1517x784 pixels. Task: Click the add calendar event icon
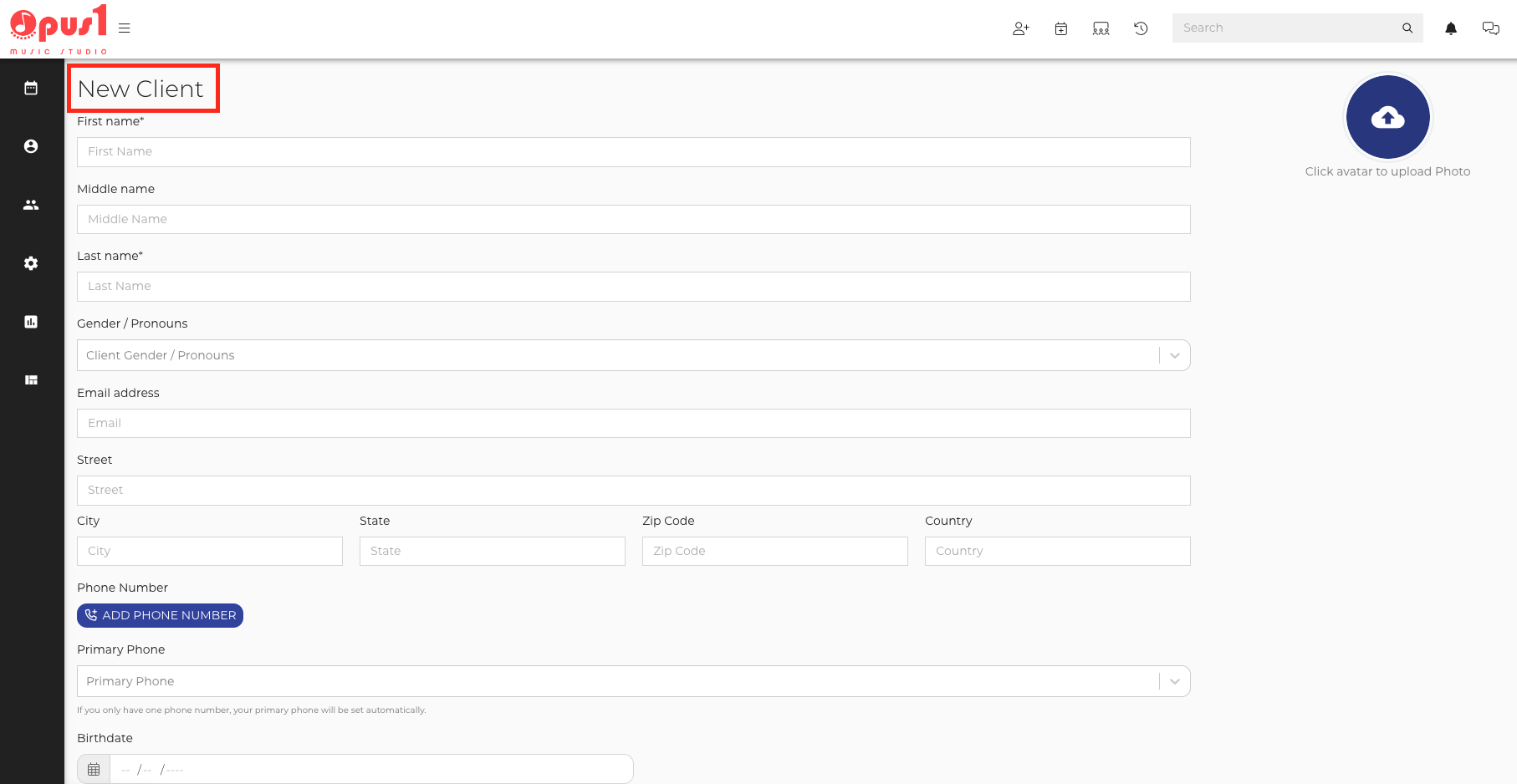(x=1060, y=28)
